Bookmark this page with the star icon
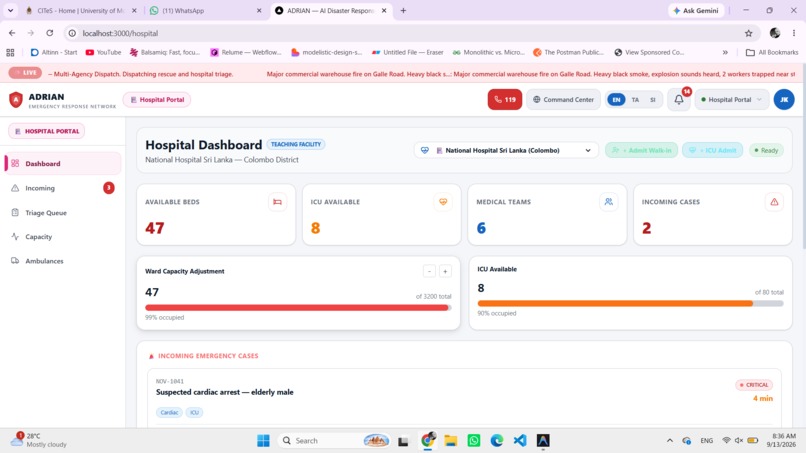Screen dimensions: 806x453 point(748,33)
